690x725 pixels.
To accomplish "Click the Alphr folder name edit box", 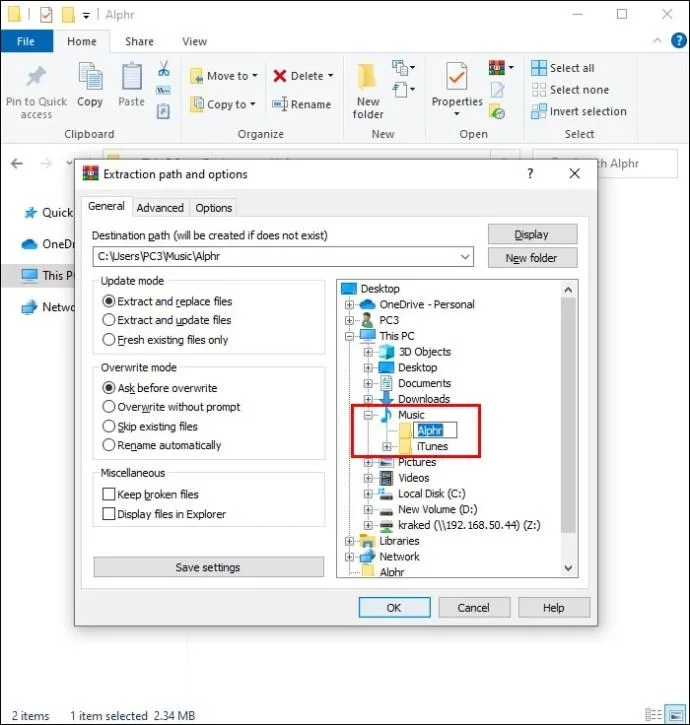I will (435, 430).
